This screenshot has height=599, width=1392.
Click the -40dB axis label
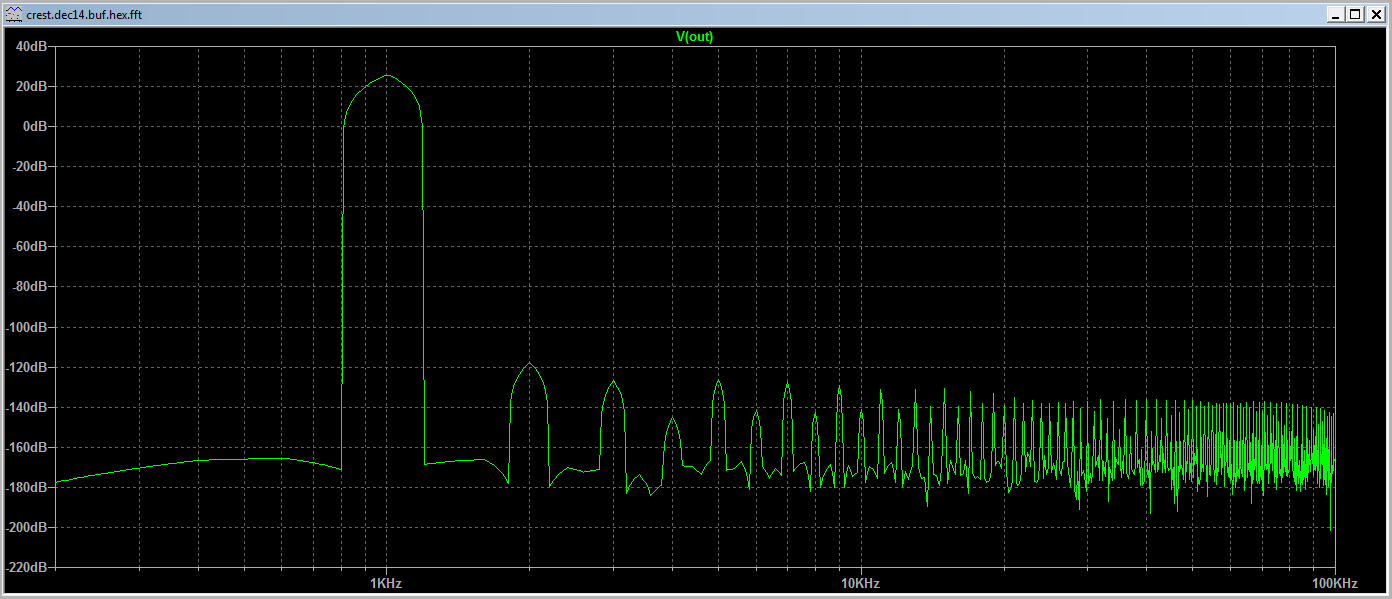coord(28,207)
